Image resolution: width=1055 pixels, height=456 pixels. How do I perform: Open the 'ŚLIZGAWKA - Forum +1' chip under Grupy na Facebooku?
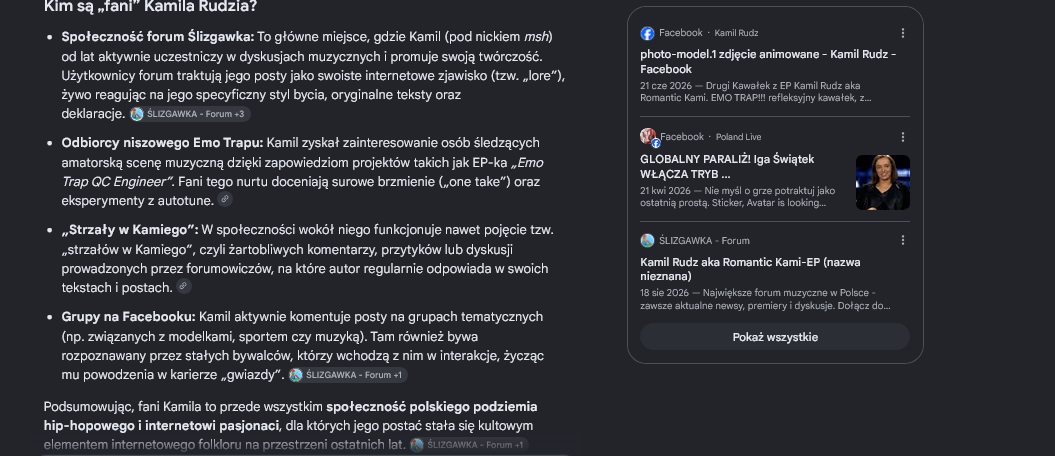[x=348, y=375]
